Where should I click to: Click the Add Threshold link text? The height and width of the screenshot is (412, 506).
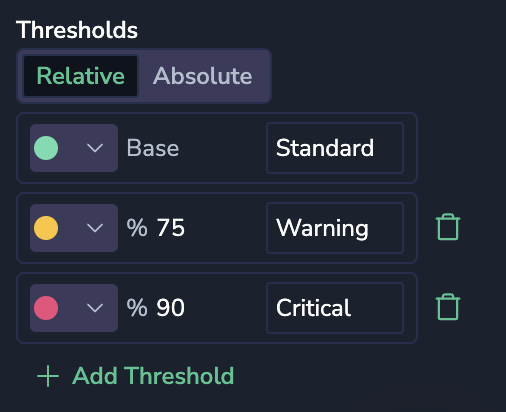point(153,376)
